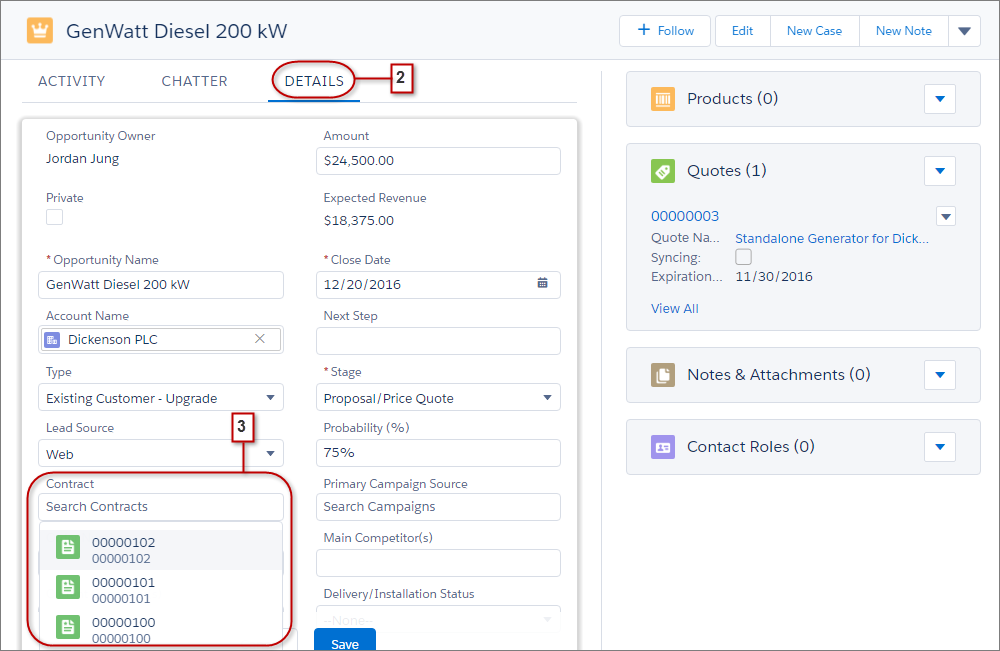Open the Lead Source dropdown showing Web
1000x651 pixels.
click(x=161, y=453)
